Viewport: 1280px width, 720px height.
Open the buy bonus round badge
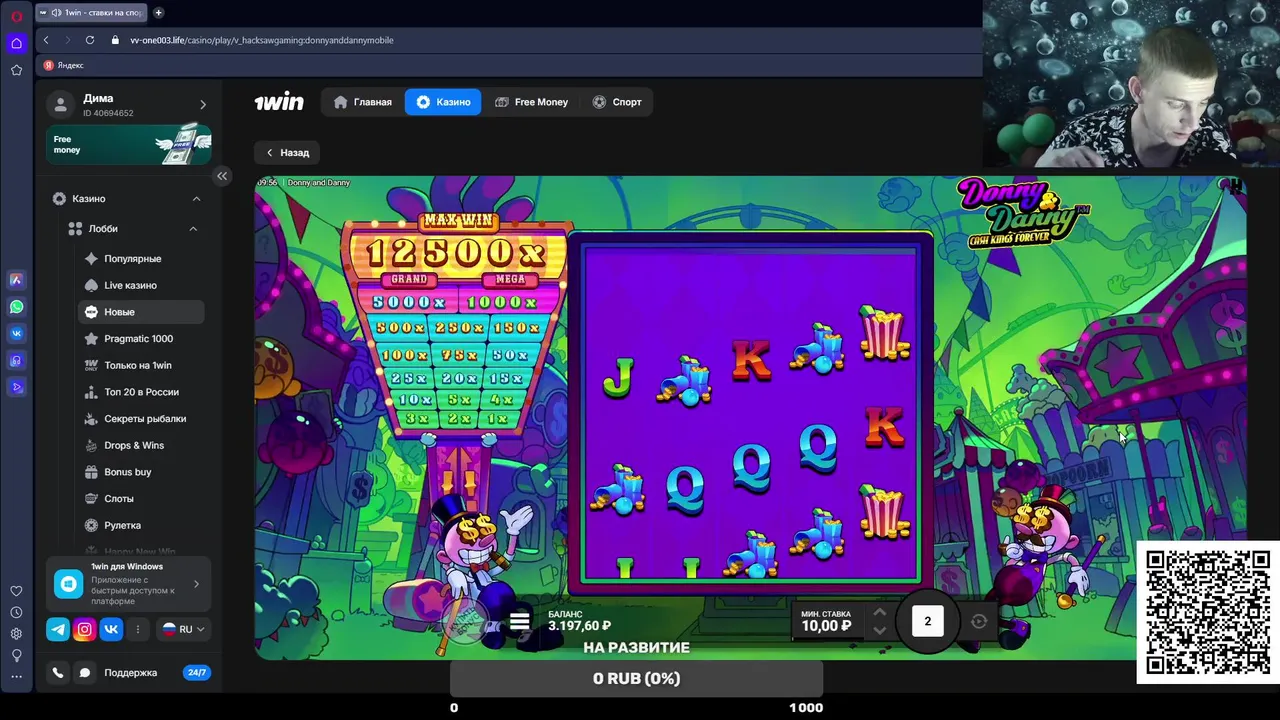pos(466,623)
